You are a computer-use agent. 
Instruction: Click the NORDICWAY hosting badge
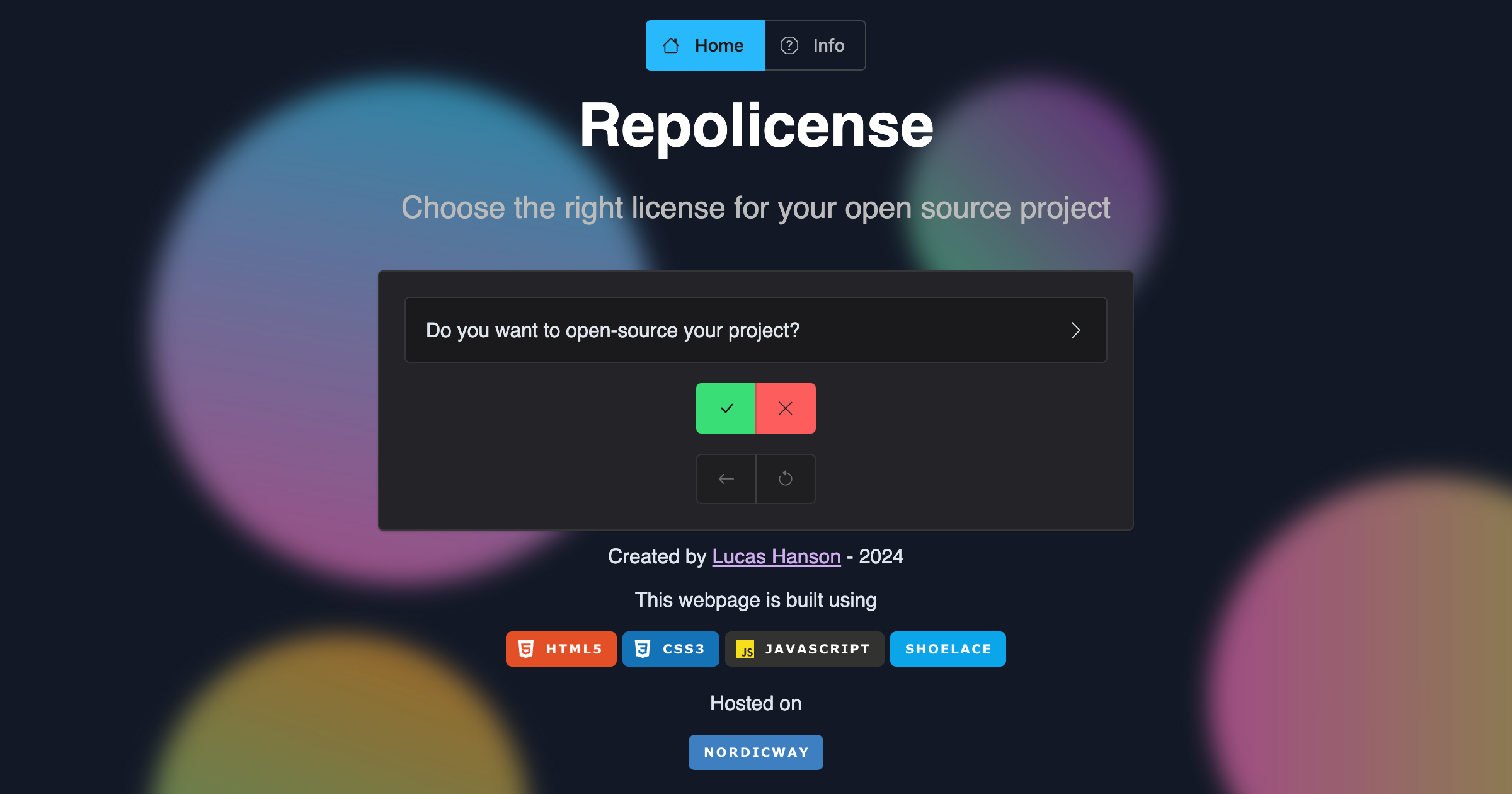coord(756,752)
